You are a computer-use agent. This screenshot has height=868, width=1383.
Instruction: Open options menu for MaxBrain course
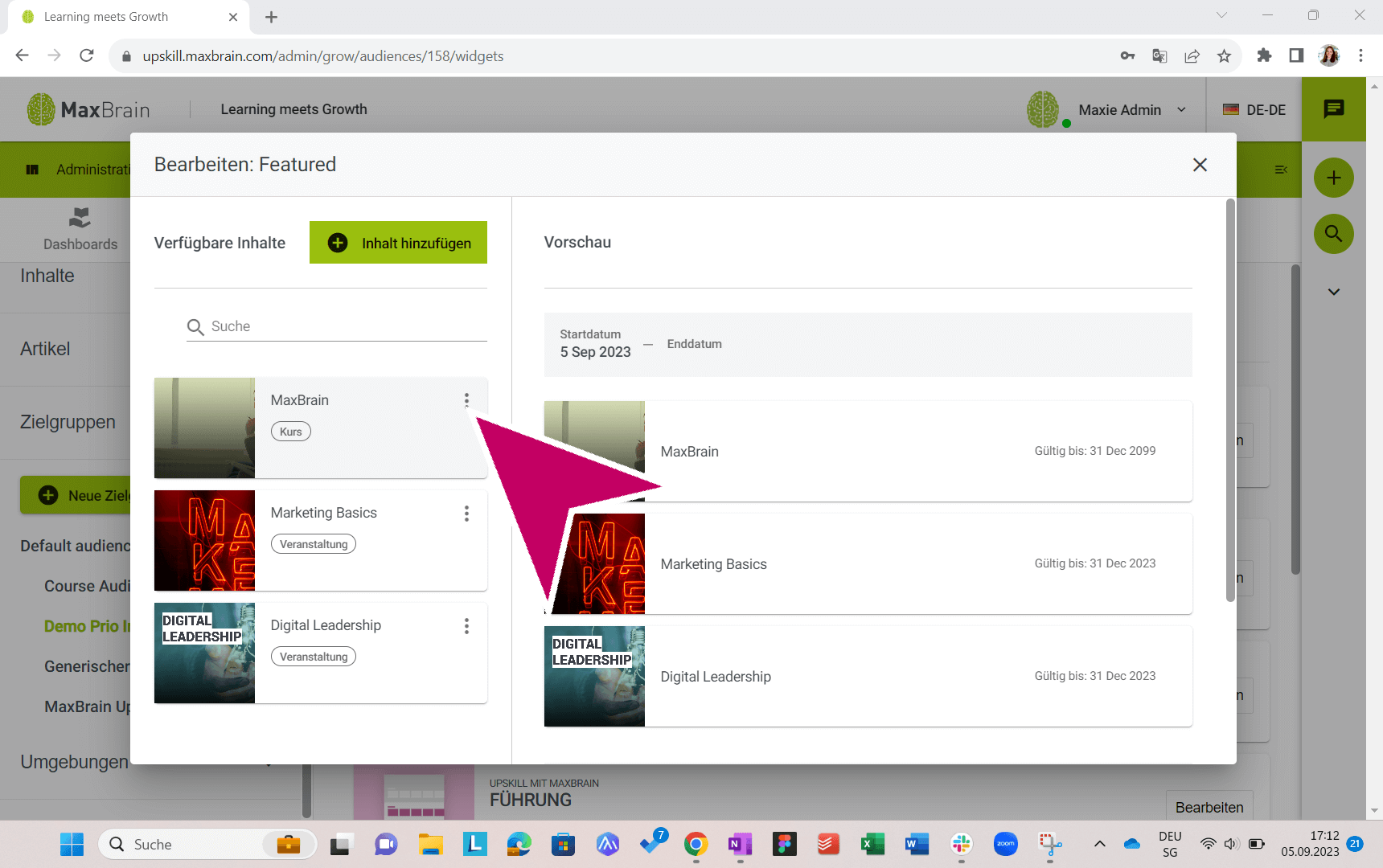[x=466, y=400]
